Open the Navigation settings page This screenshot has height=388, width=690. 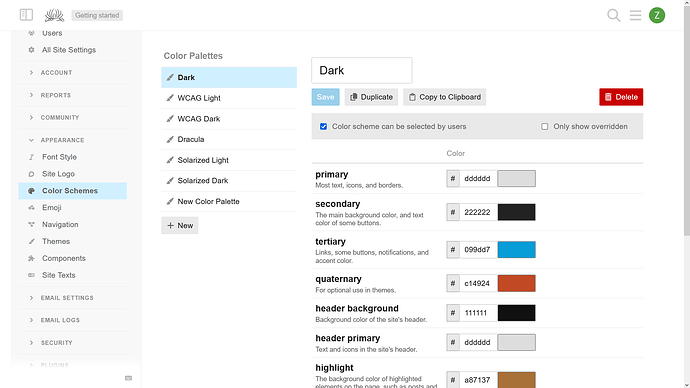click(73, 225)
